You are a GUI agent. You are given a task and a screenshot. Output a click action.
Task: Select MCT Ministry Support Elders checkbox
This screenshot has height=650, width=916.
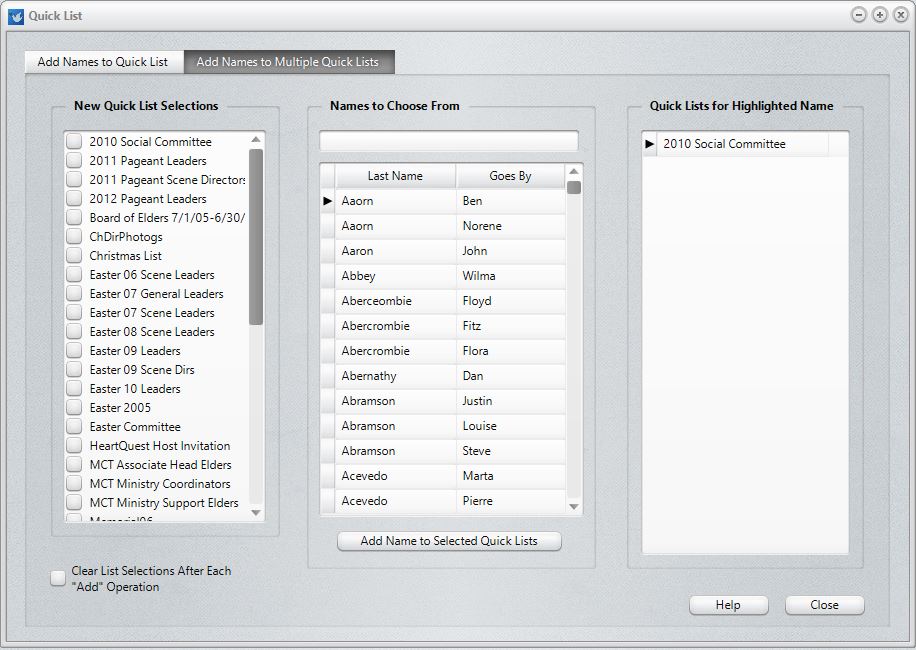click(74, 503)
